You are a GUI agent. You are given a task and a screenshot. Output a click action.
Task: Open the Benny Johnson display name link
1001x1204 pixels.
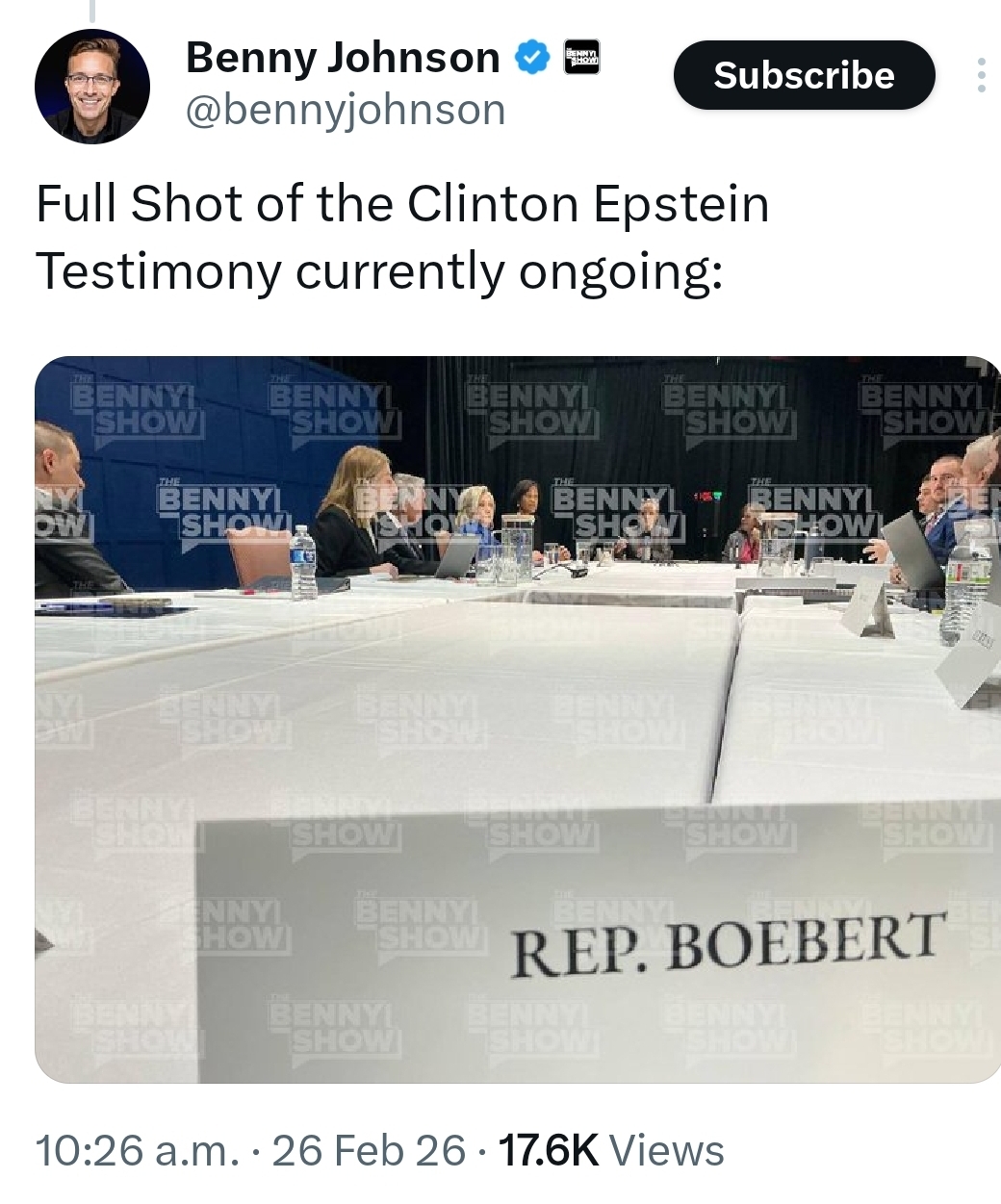342,59
